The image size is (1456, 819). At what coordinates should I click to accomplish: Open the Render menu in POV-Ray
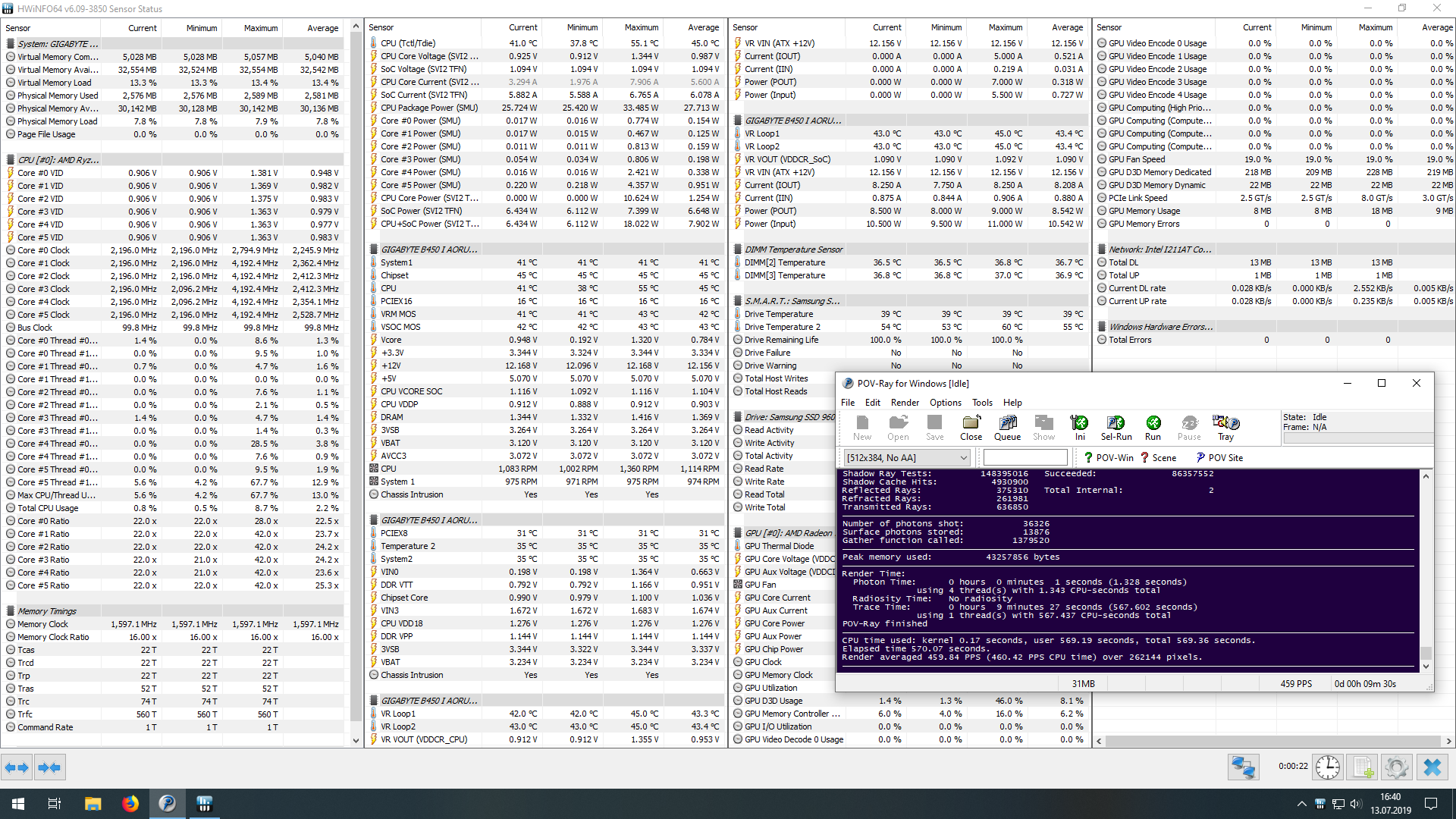[x=904, y=403]
